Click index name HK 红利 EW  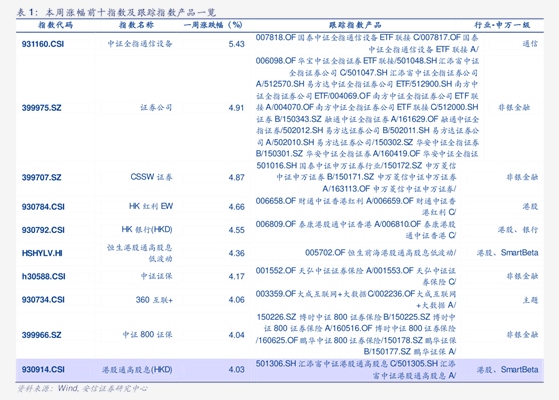point(151,206)
